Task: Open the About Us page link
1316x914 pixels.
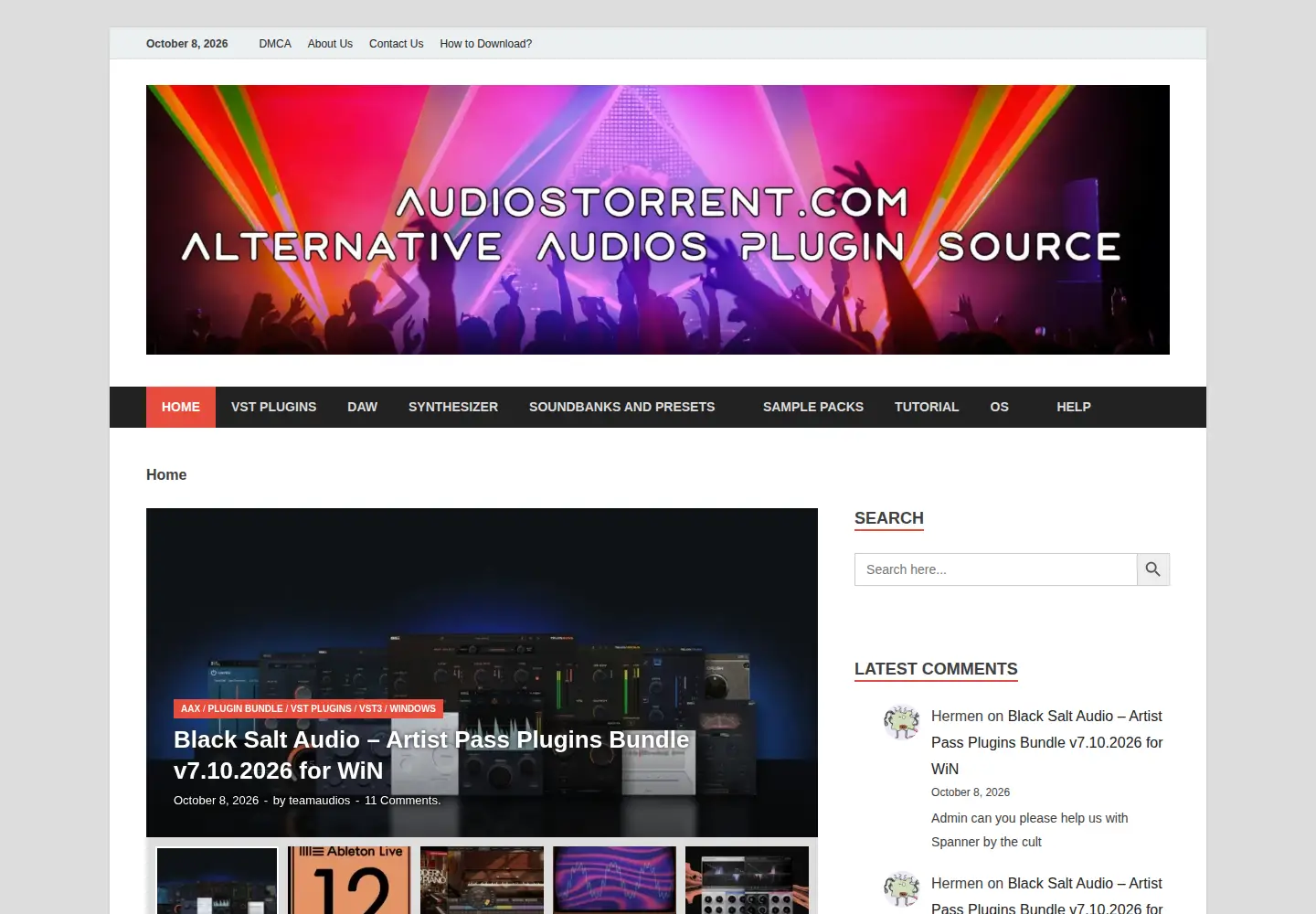Action: (330, 44)
